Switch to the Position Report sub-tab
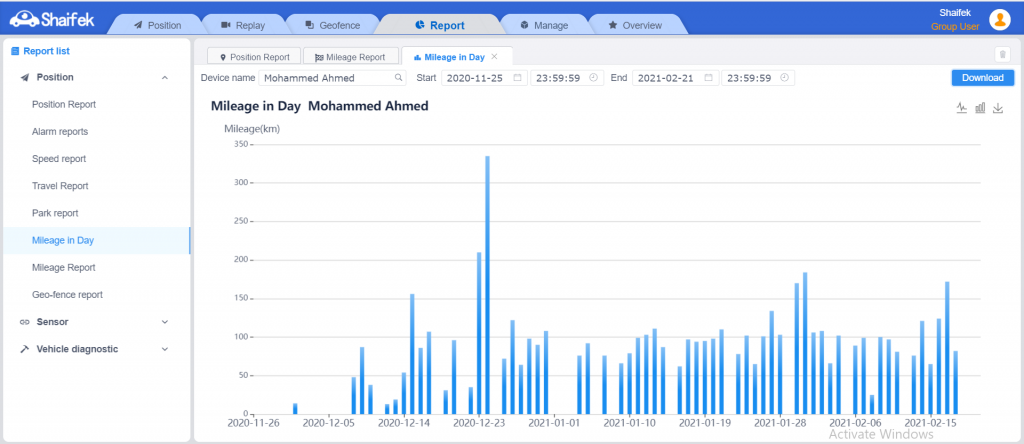The width and height of the screenshot is (1024, 444). point(254,57)
